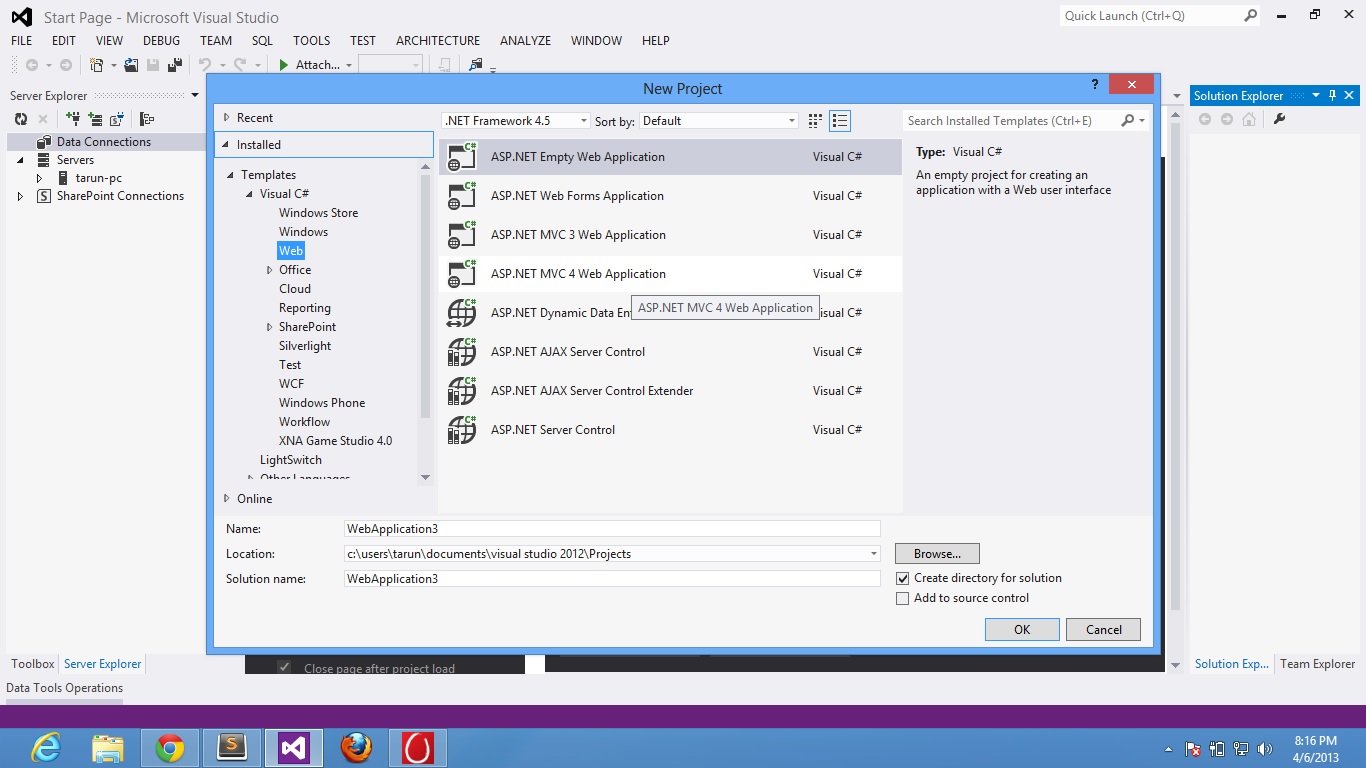This screenshot has width=1366, height=768.
Task: Pin the Solution Explorer panel
Action: [1332, 96]
